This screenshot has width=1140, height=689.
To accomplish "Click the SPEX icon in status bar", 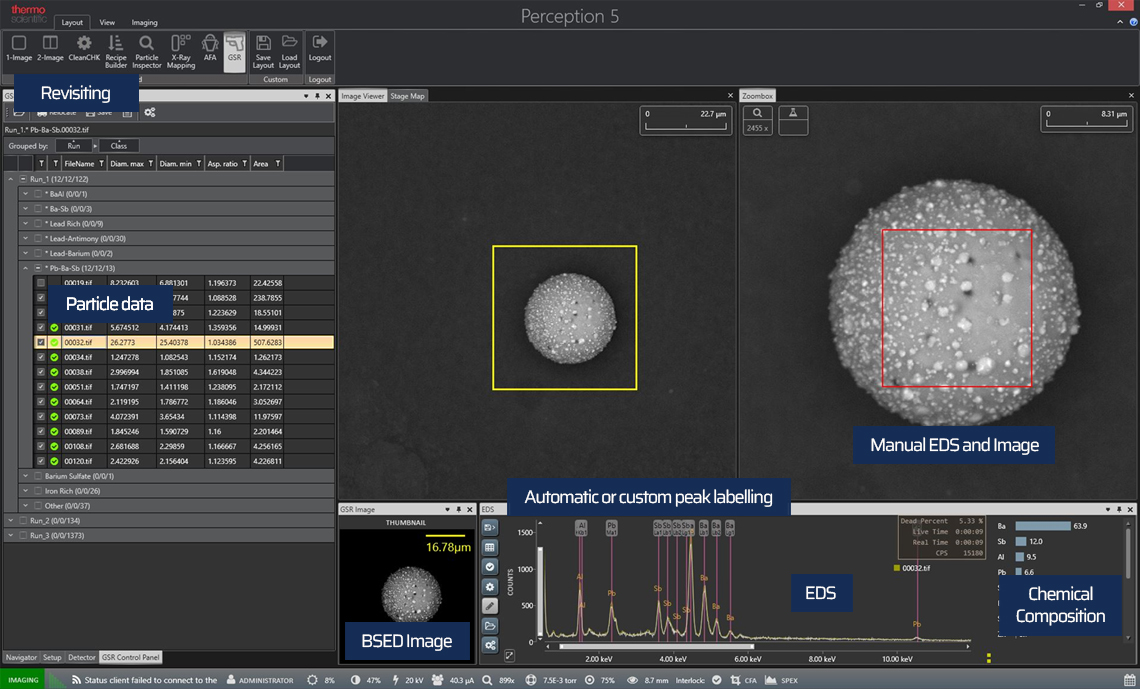I will (x=770, y=680).
